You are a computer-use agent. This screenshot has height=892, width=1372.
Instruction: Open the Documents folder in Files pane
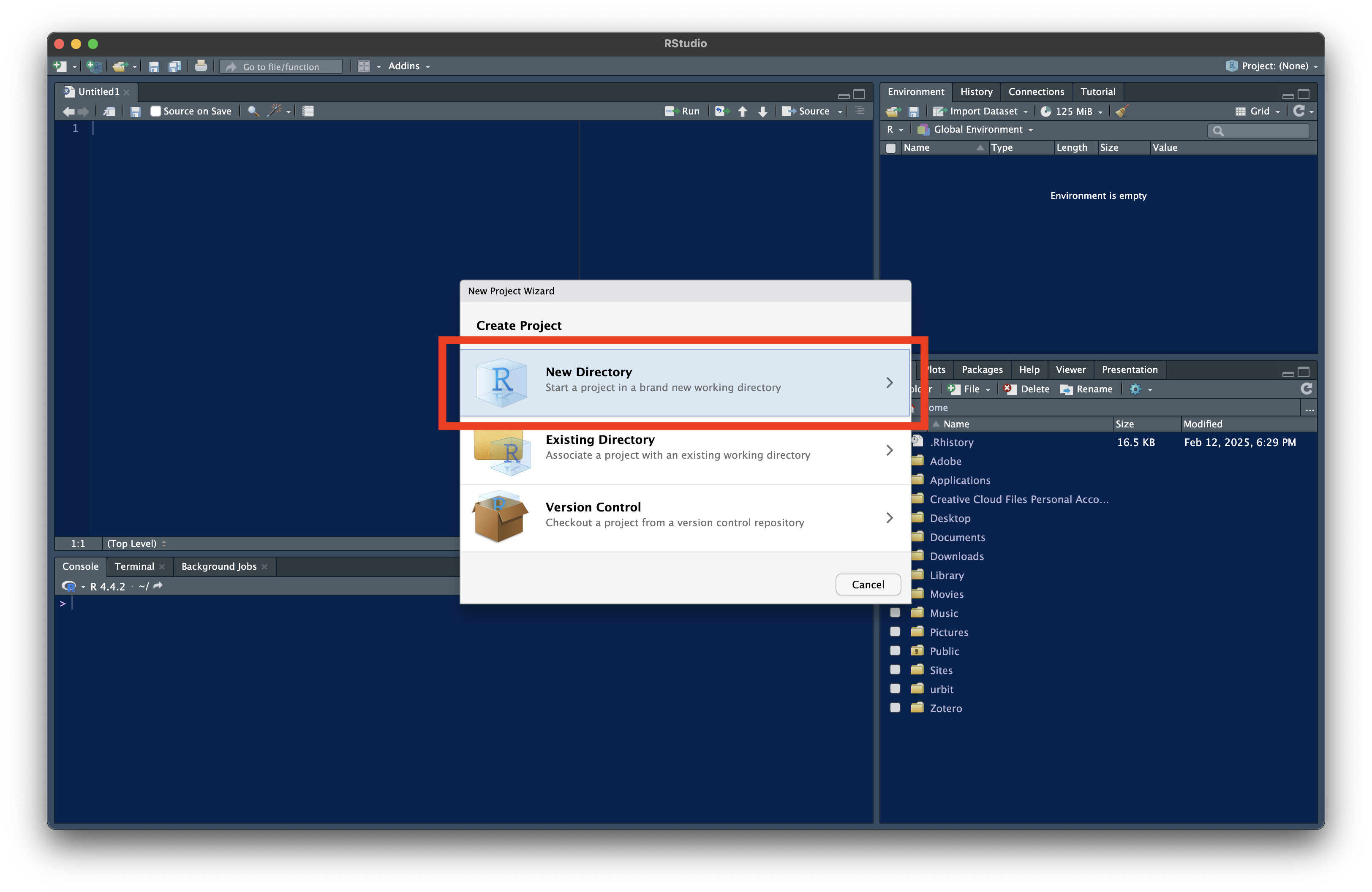pos(957,537)
